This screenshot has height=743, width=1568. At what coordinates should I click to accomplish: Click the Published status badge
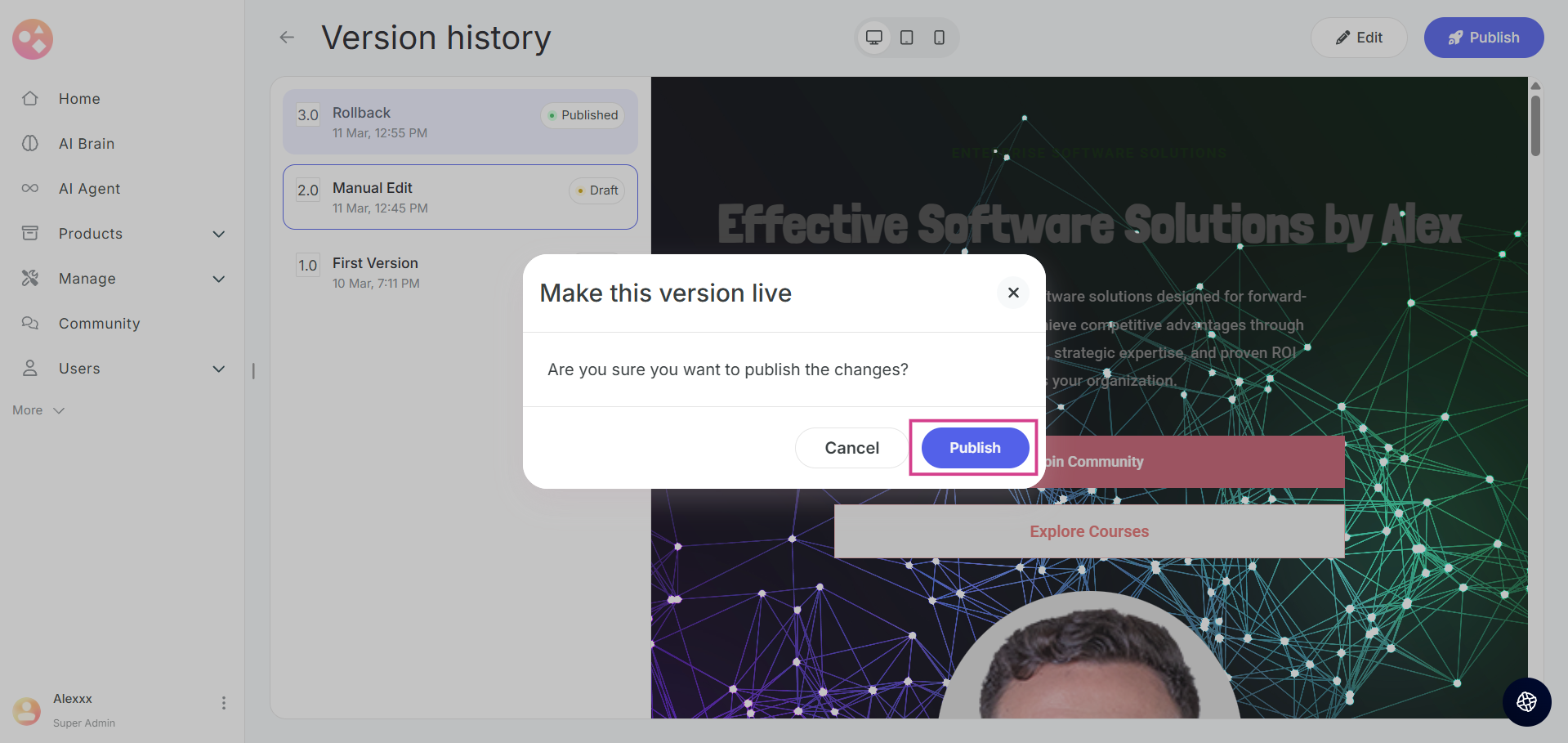click(583, 115)
